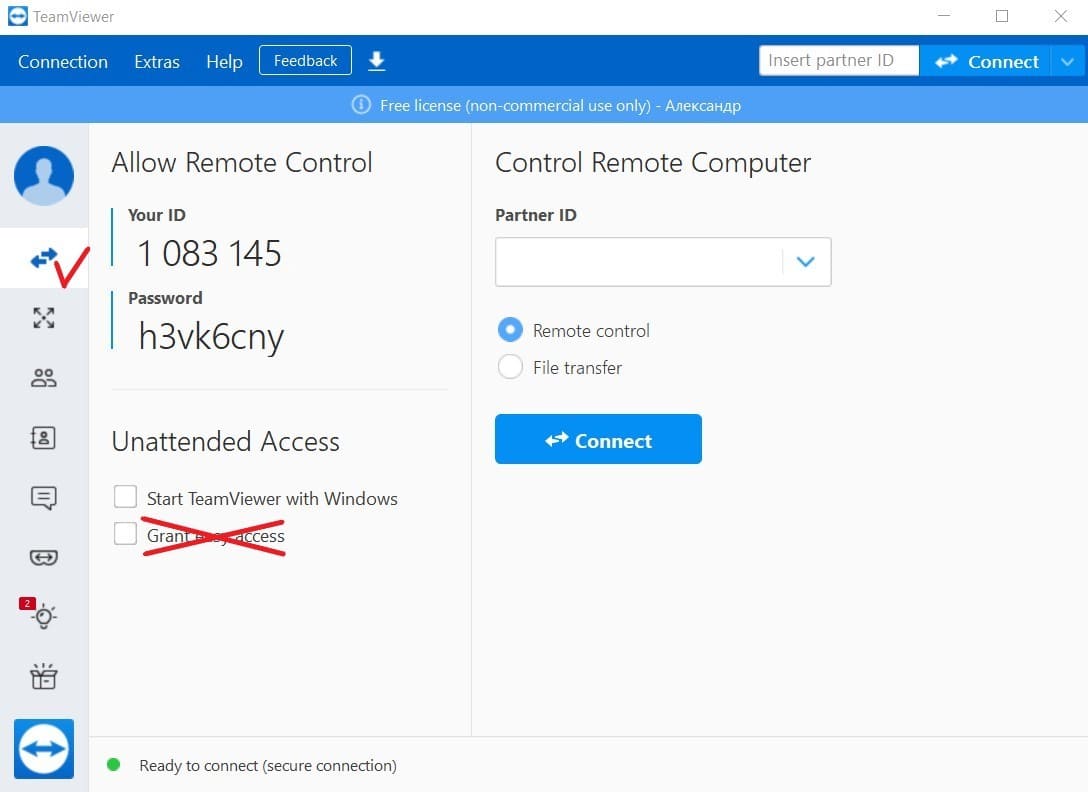The height and width of the screenshot is (792, 1088).
Task: Expand the top Connect button dropdown arrow
Action: pyautogui.click(x=1068, y=61)
